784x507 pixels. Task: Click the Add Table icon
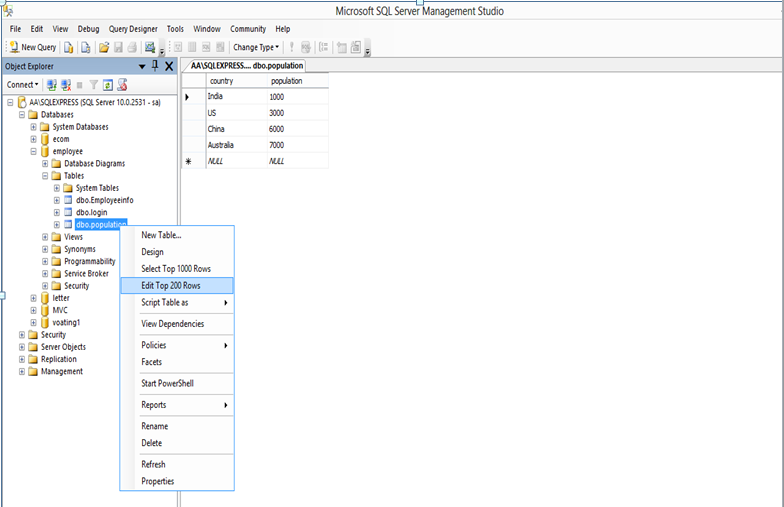pyautogui.click(x=342, y=48)
